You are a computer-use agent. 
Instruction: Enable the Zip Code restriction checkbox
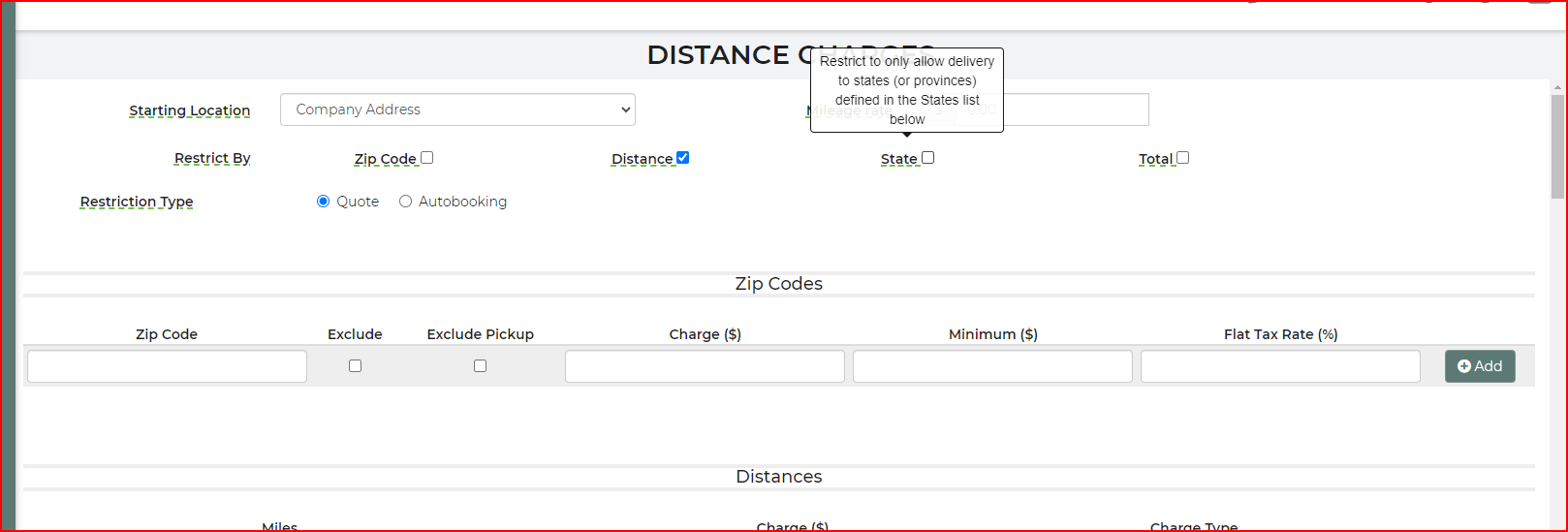427,158
